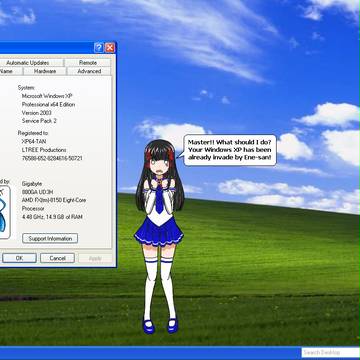Click the mascot's speech bubble
The height and width of the screenshot is (360, 360).
tap(230, 150)
